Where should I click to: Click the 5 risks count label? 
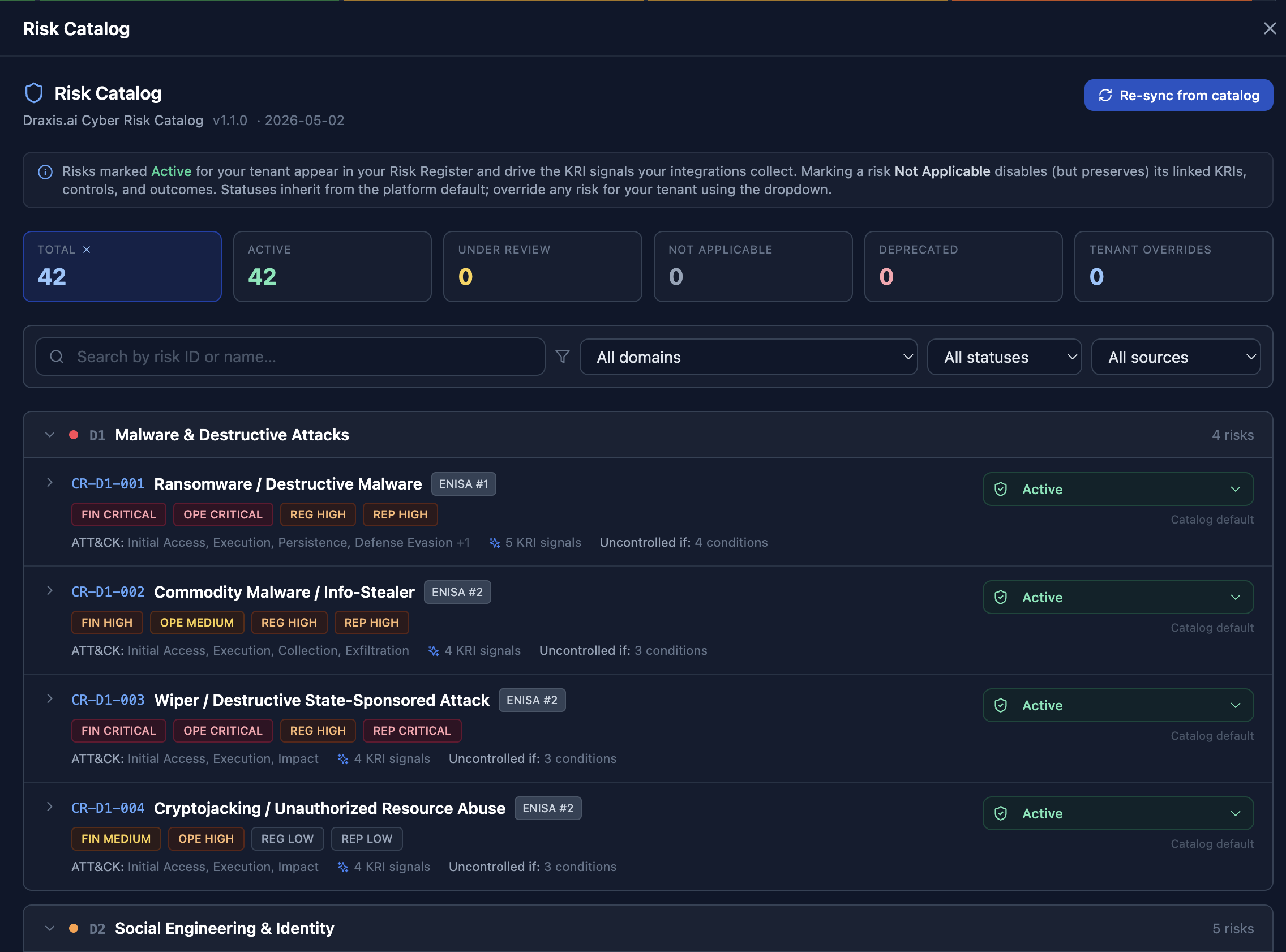click(x=1233, y=928)
